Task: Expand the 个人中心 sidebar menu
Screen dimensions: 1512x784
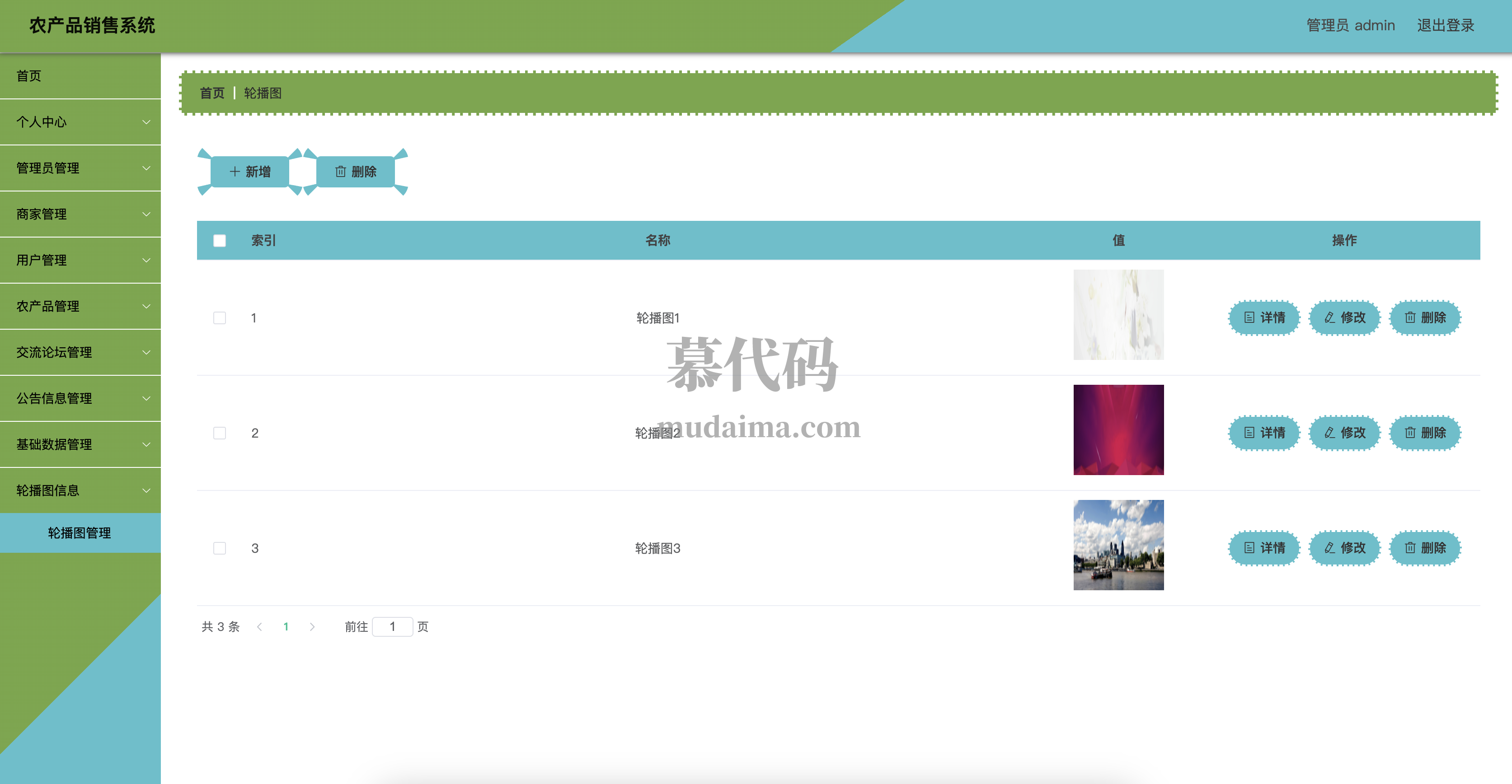Action: [x=80, y=122]
